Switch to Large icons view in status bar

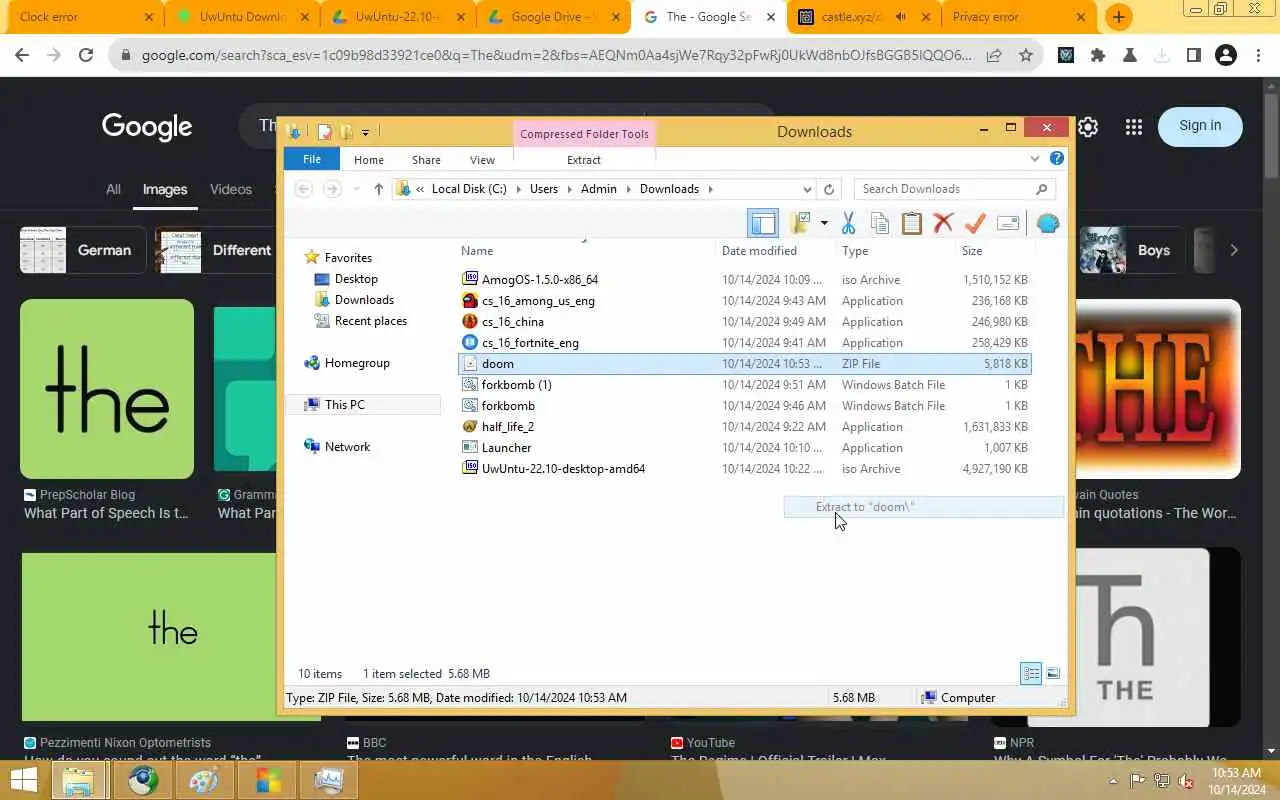coord(1053,674)
